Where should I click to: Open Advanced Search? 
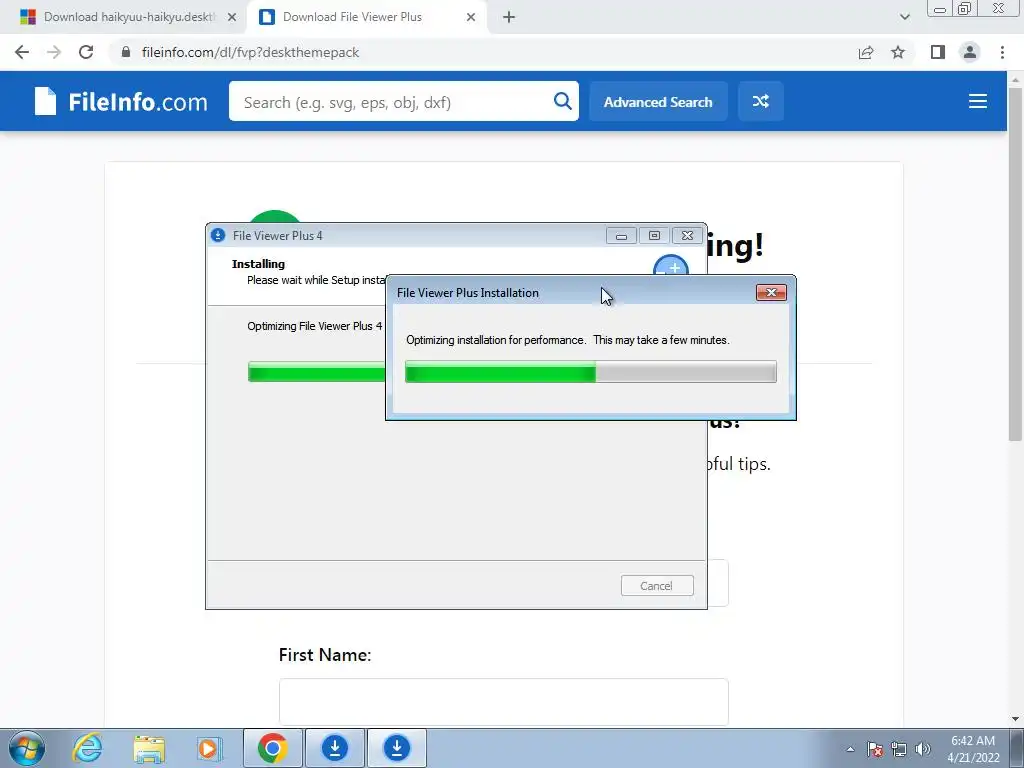coord(658,101)
